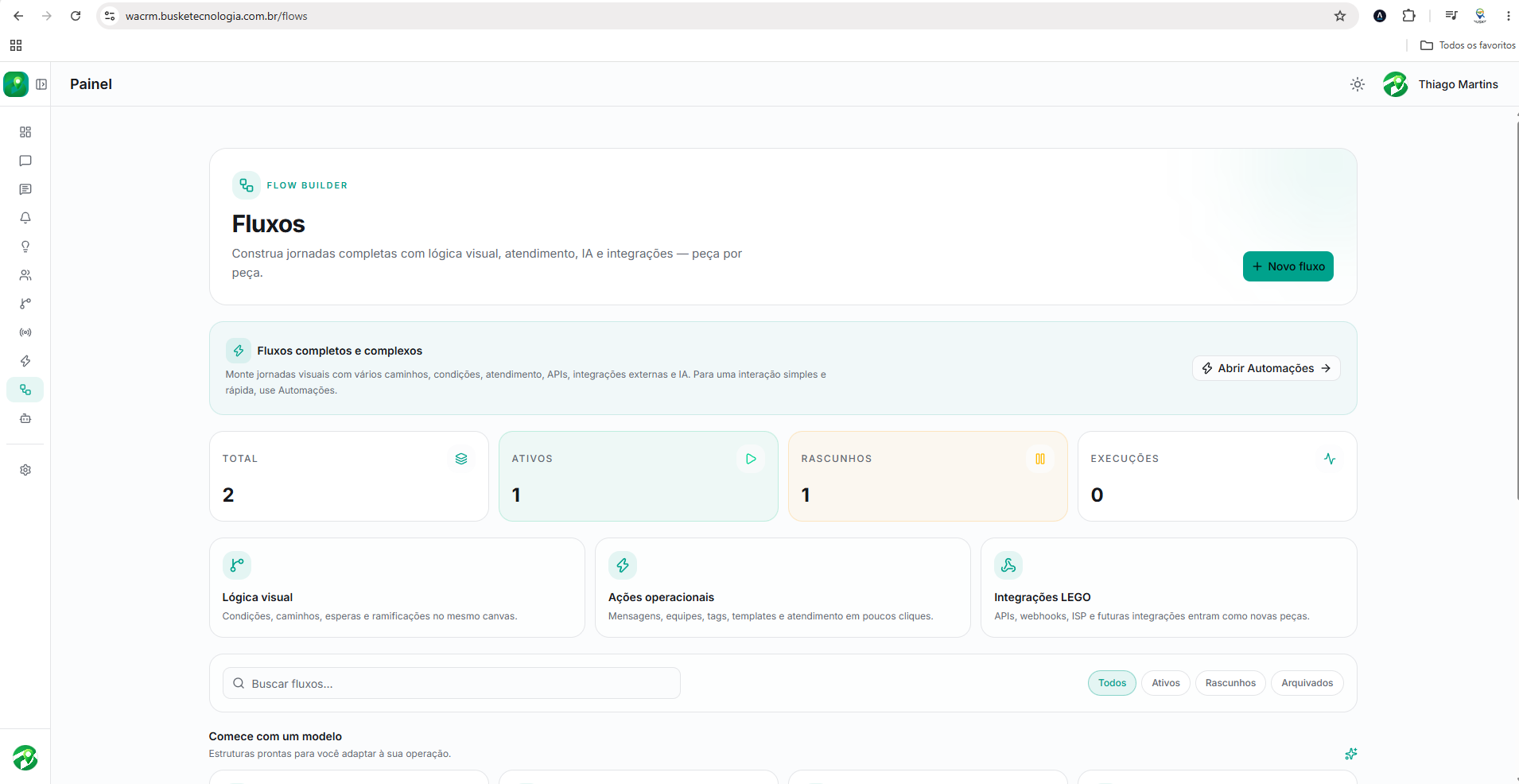Screen dimensions: 1519x784
Task: Click the Lógica visual feature card
Action: click(x=397, y=588)
